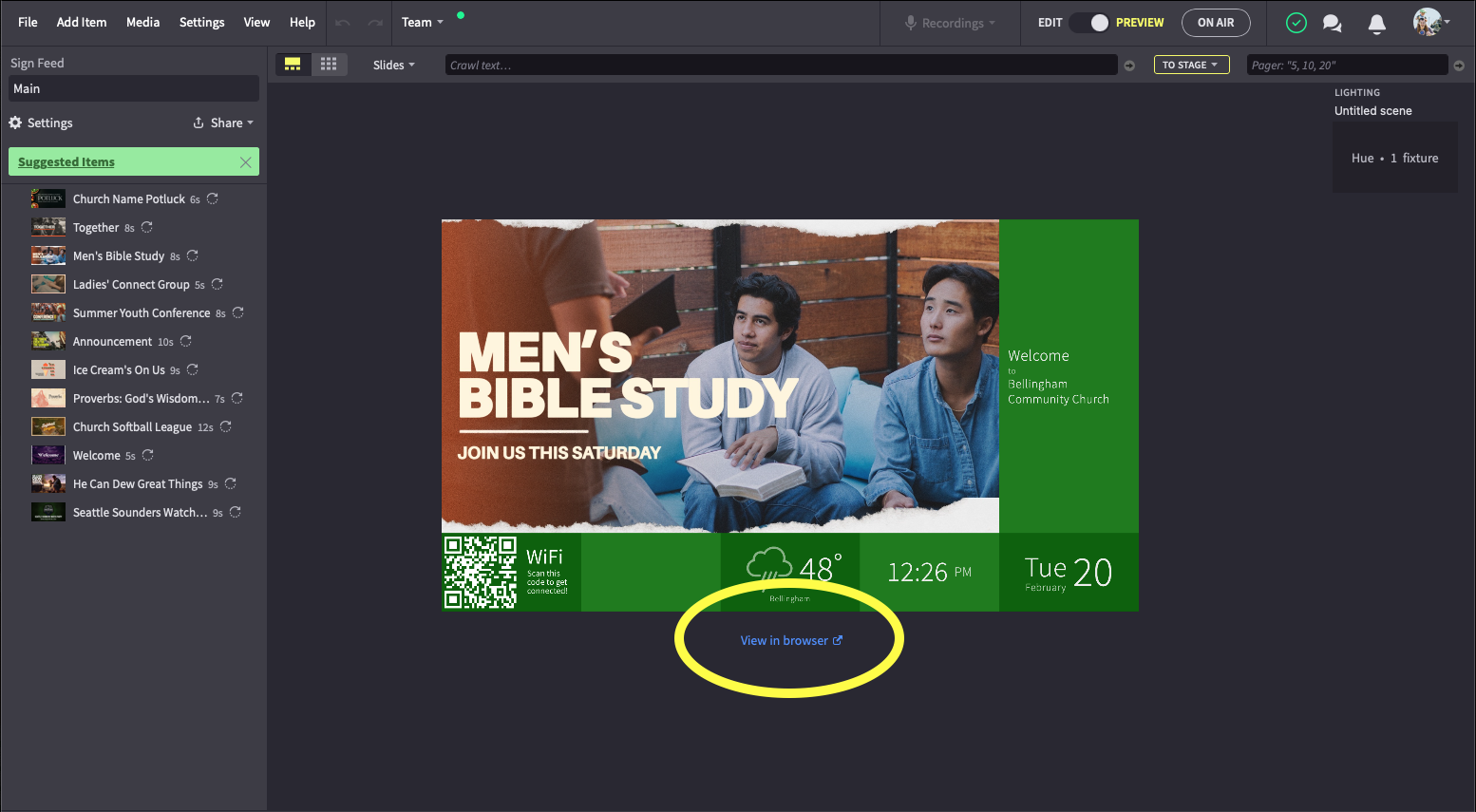Click loop icon beside Together
This screenshot has width=1476, height=812.
tap(147, 227)
